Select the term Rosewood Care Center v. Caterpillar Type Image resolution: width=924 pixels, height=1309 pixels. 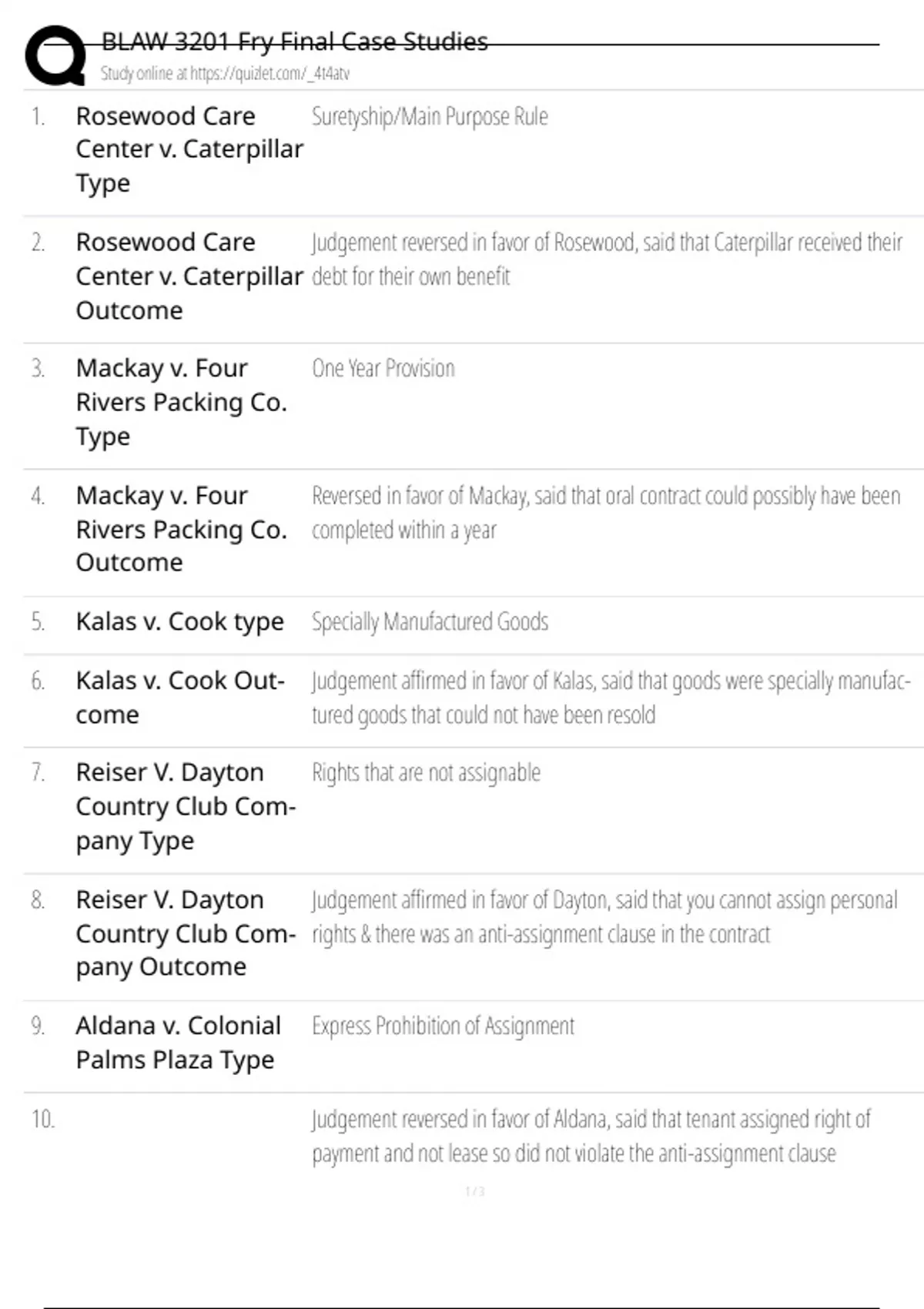(x=189, y=149)
